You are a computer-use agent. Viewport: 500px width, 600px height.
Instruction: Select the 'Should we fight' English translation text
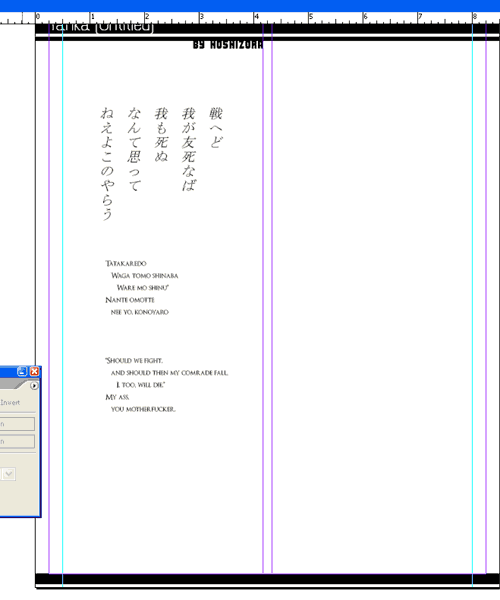point(166,385)
